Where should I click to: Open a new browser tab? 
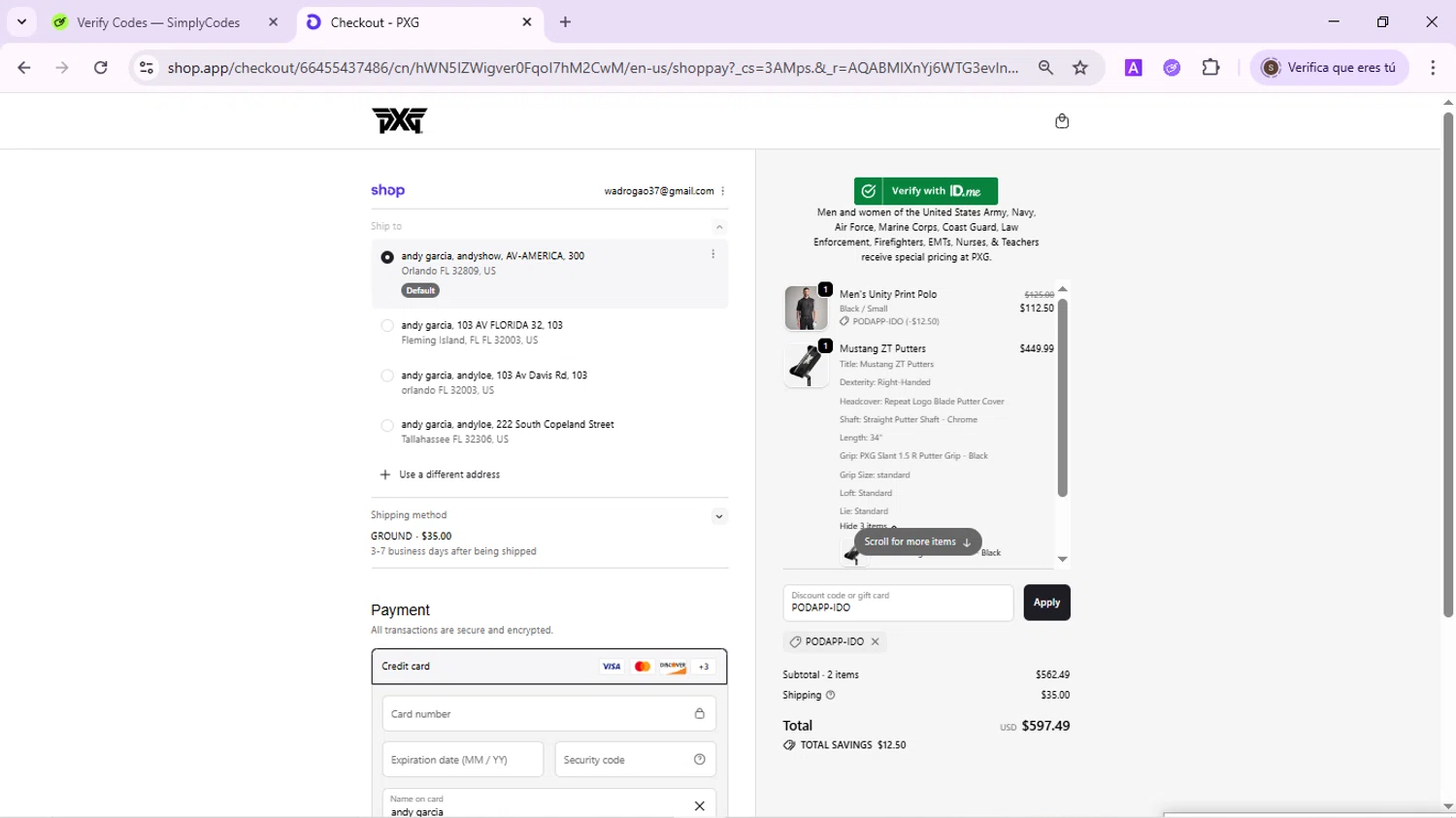tap(565, 22)
